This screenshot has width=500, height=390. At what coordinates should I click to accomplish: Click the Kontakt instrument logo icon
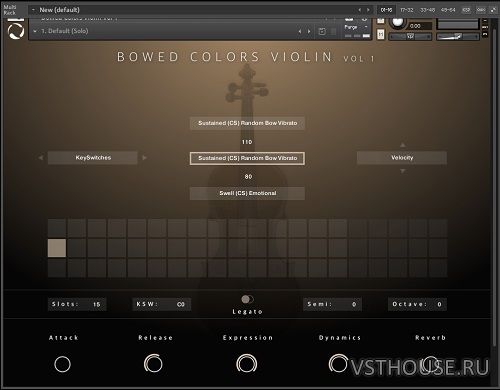[x=16, y=31]
